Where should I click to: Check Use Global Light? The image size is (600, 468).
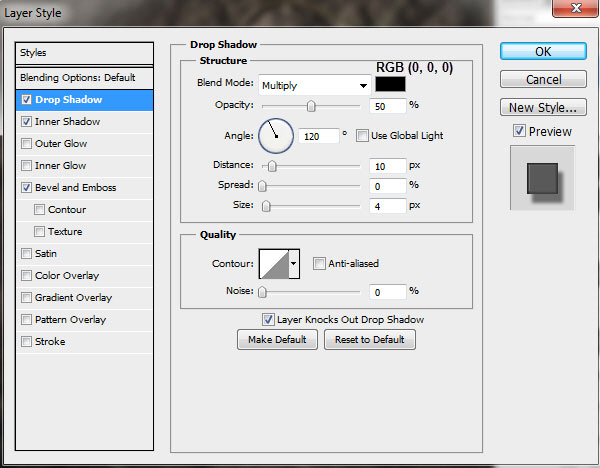point(362,135)
